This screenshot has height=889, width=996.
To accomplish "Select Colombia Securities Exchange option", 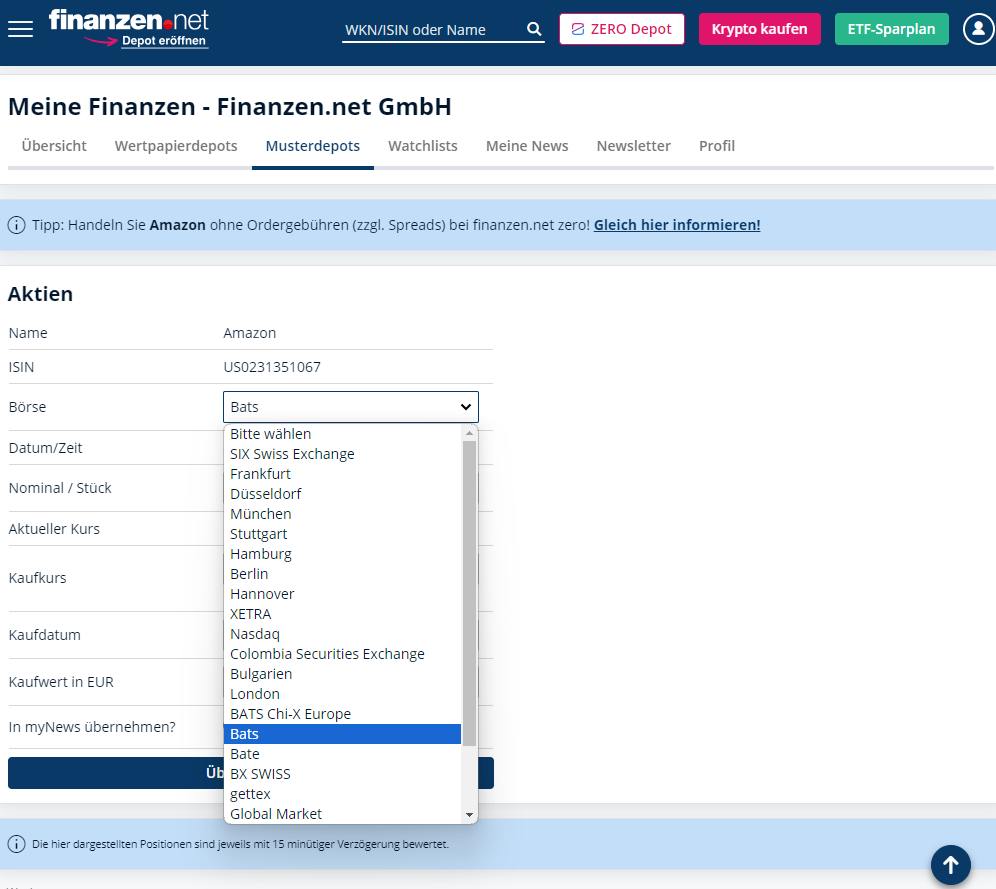I will click(342, 654).
